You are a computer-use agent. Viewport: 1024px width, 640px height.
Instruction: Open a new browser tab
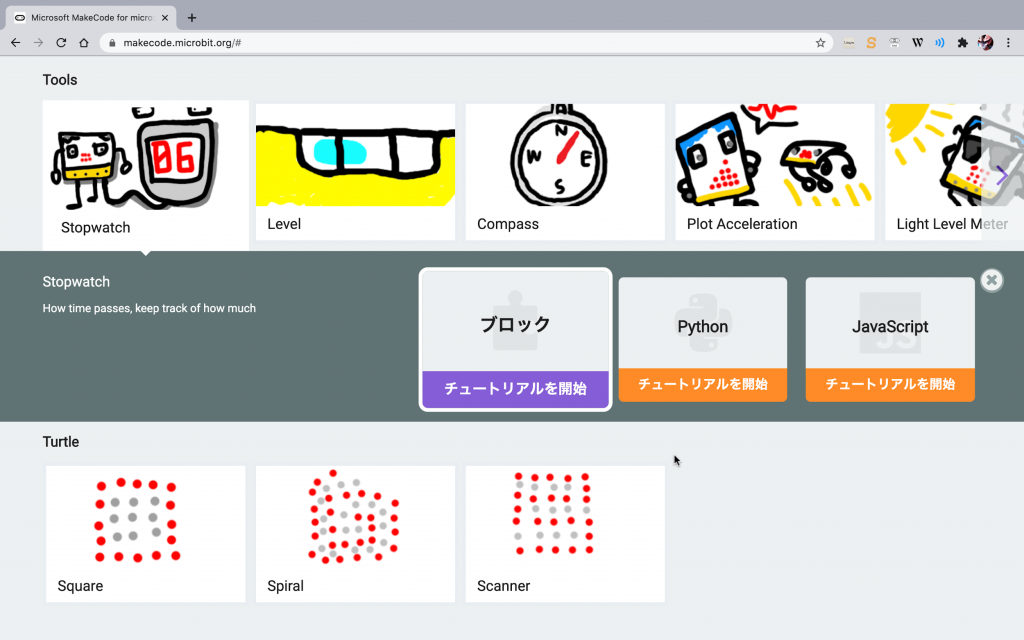[192, 17]
